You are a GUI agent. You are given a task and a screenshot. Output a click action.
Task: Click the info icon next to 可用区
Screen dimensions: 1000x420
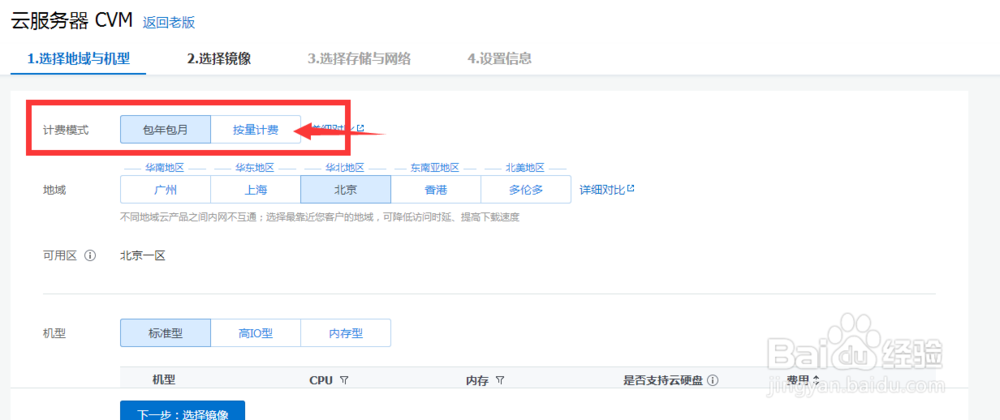coord(90,256)
